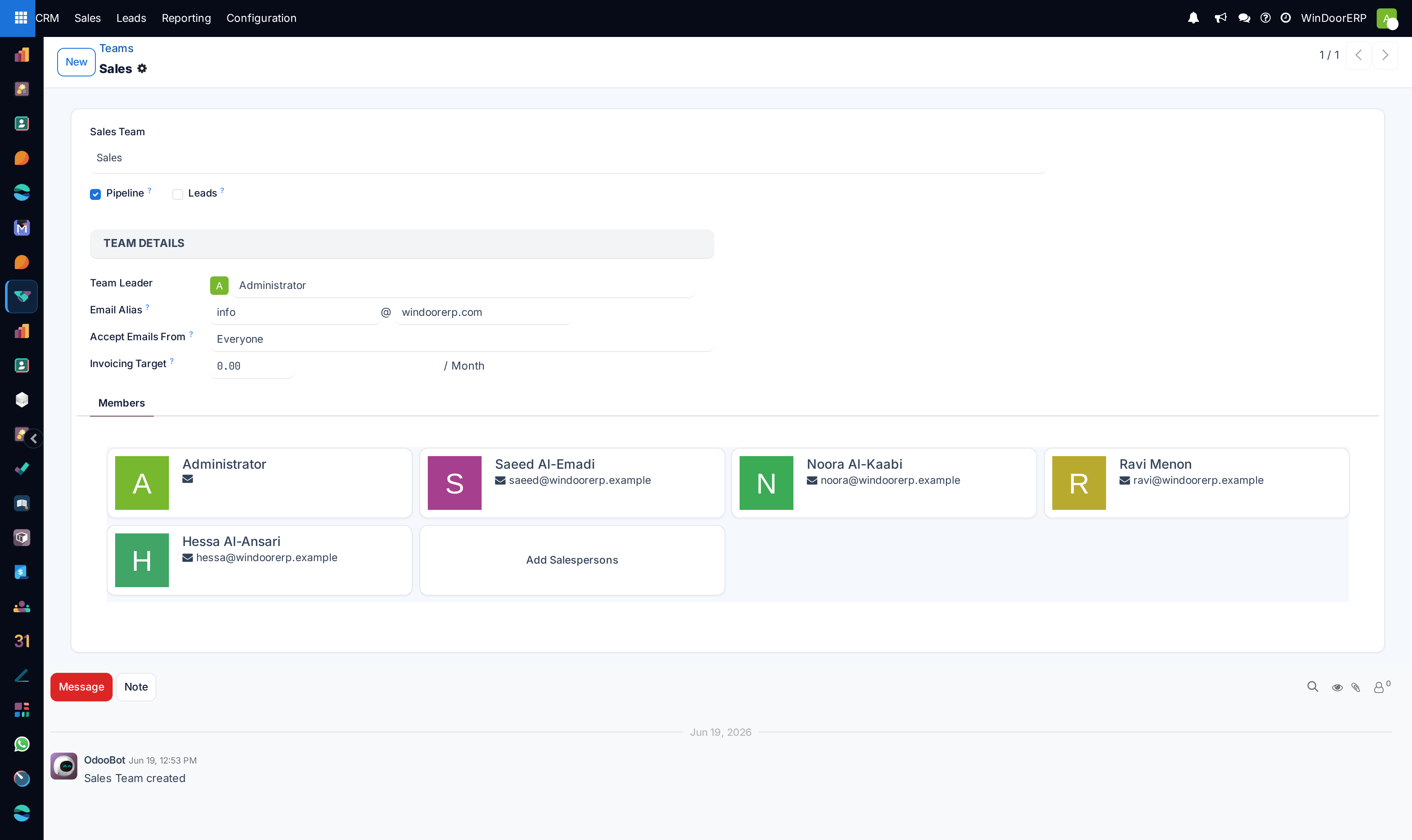Go to next record arrow
The width and height of the screenshot is (1412, 840).
(x=1386, y=55)
